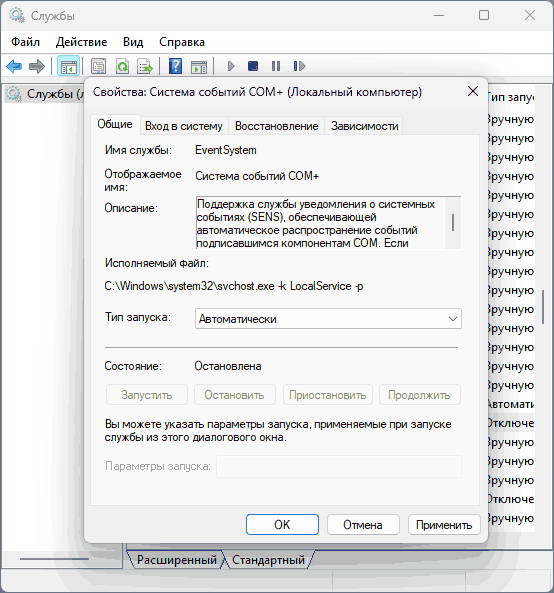Confirm the dialog with OK

coord(282,525)
